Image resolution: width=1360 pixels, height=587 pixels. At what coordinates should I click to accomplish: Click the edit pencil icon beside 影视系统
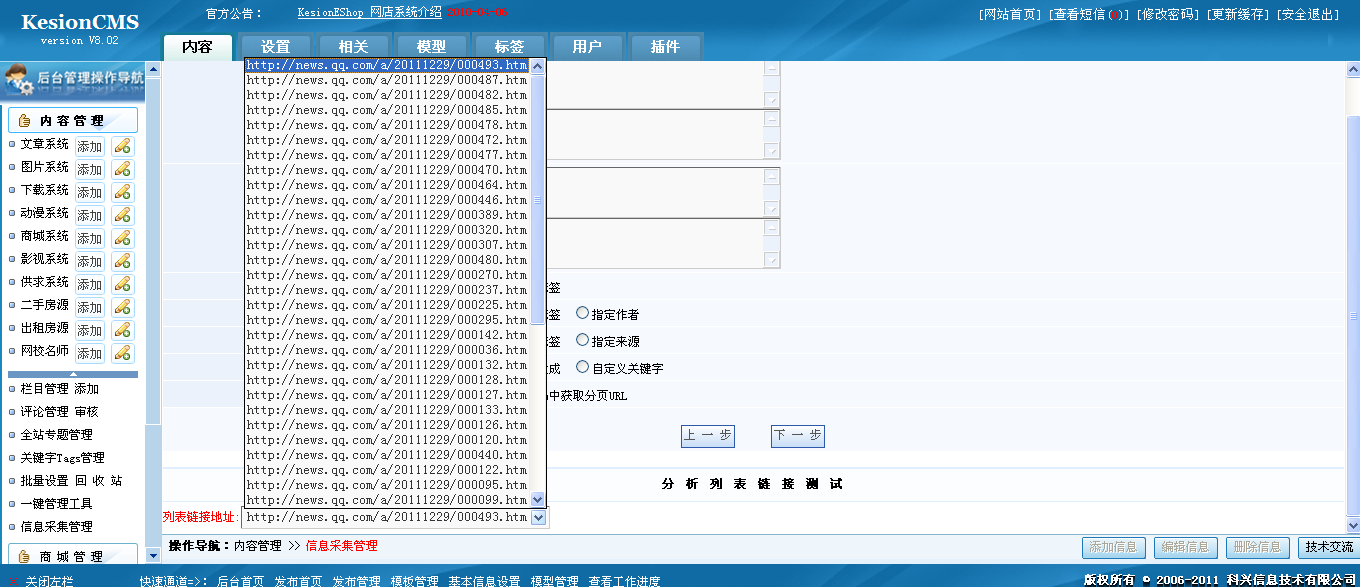pyautogui.click(x=122, y=261)
